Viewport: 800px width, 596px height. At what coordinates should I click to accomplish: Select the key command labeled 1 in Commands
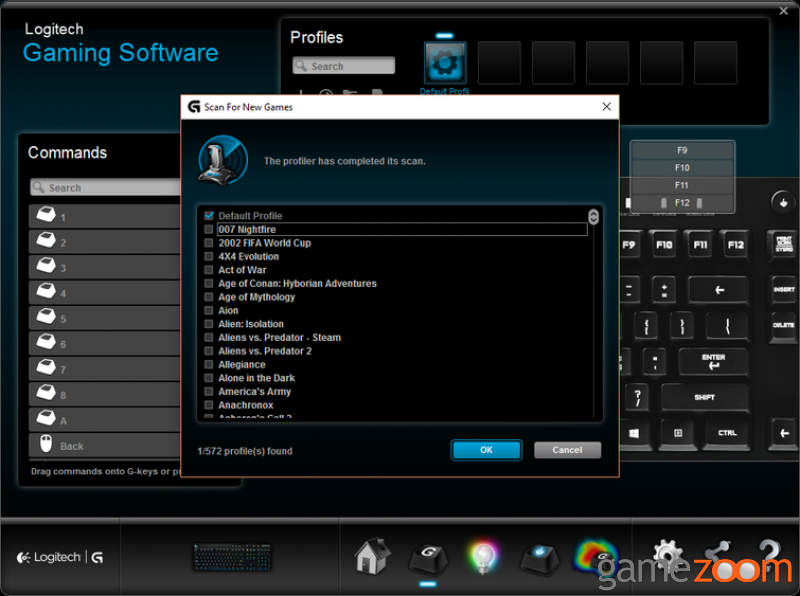click(x=105, y=216)
